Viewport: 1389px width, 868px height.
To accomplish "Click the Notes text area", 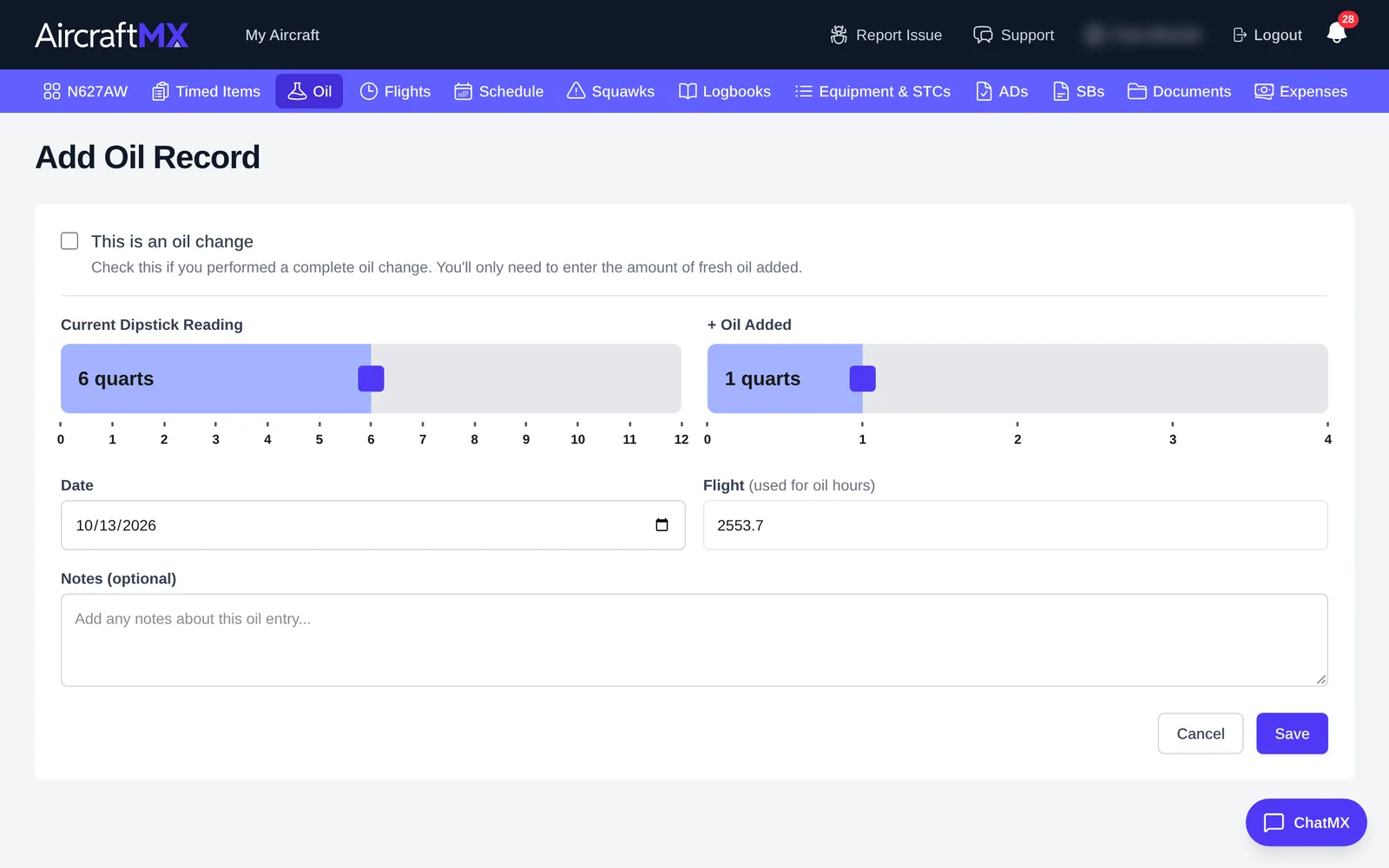I will pos(694,640).
